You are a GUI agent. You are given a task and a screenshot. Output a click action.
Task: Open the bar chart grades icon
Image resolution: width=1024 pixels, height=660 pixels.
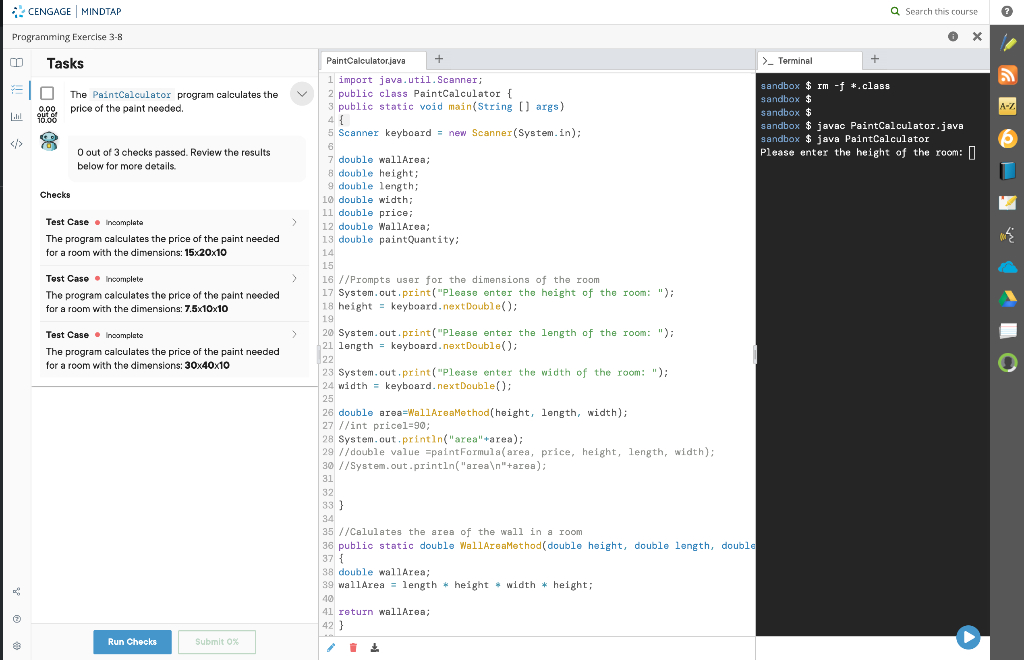(15, 117)
